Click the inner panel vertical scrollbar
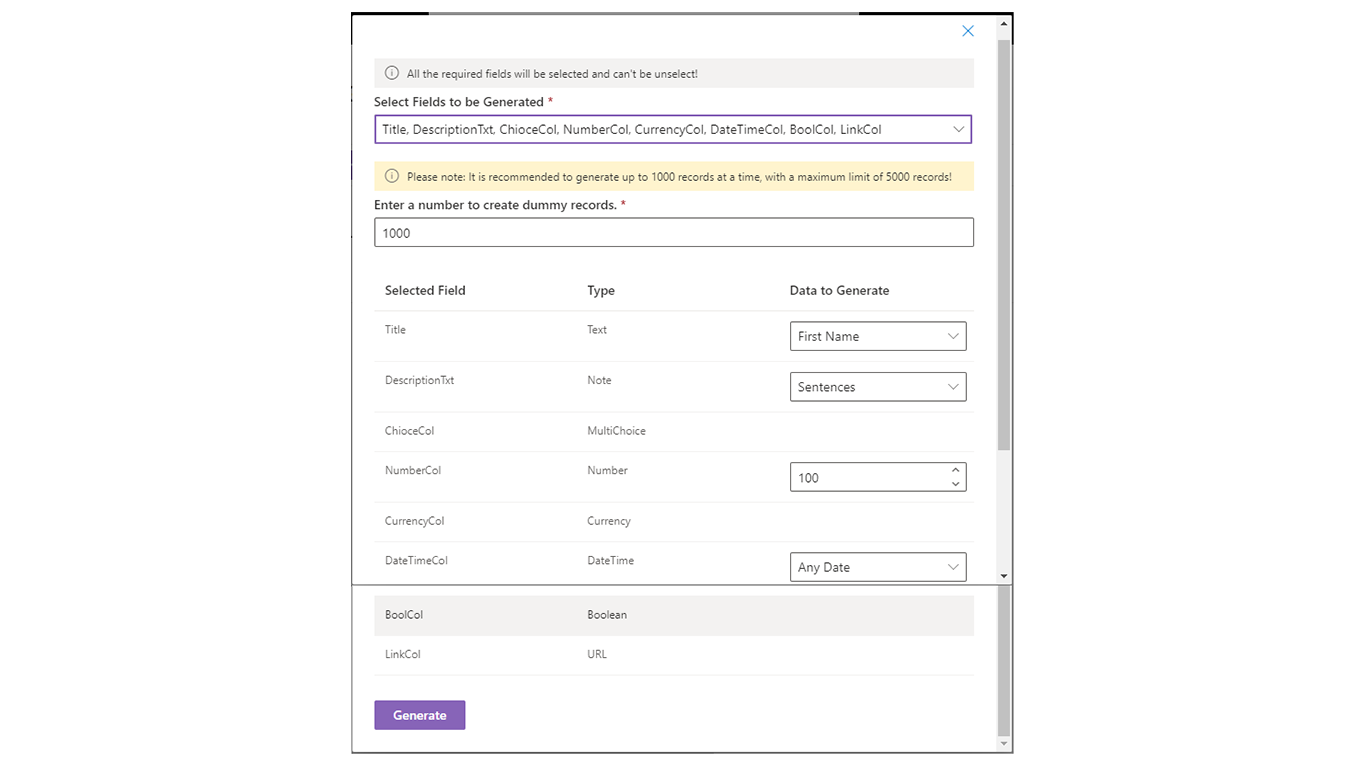The height and width of the screenshot is (768, 1366). click(x=1004, y=245)
